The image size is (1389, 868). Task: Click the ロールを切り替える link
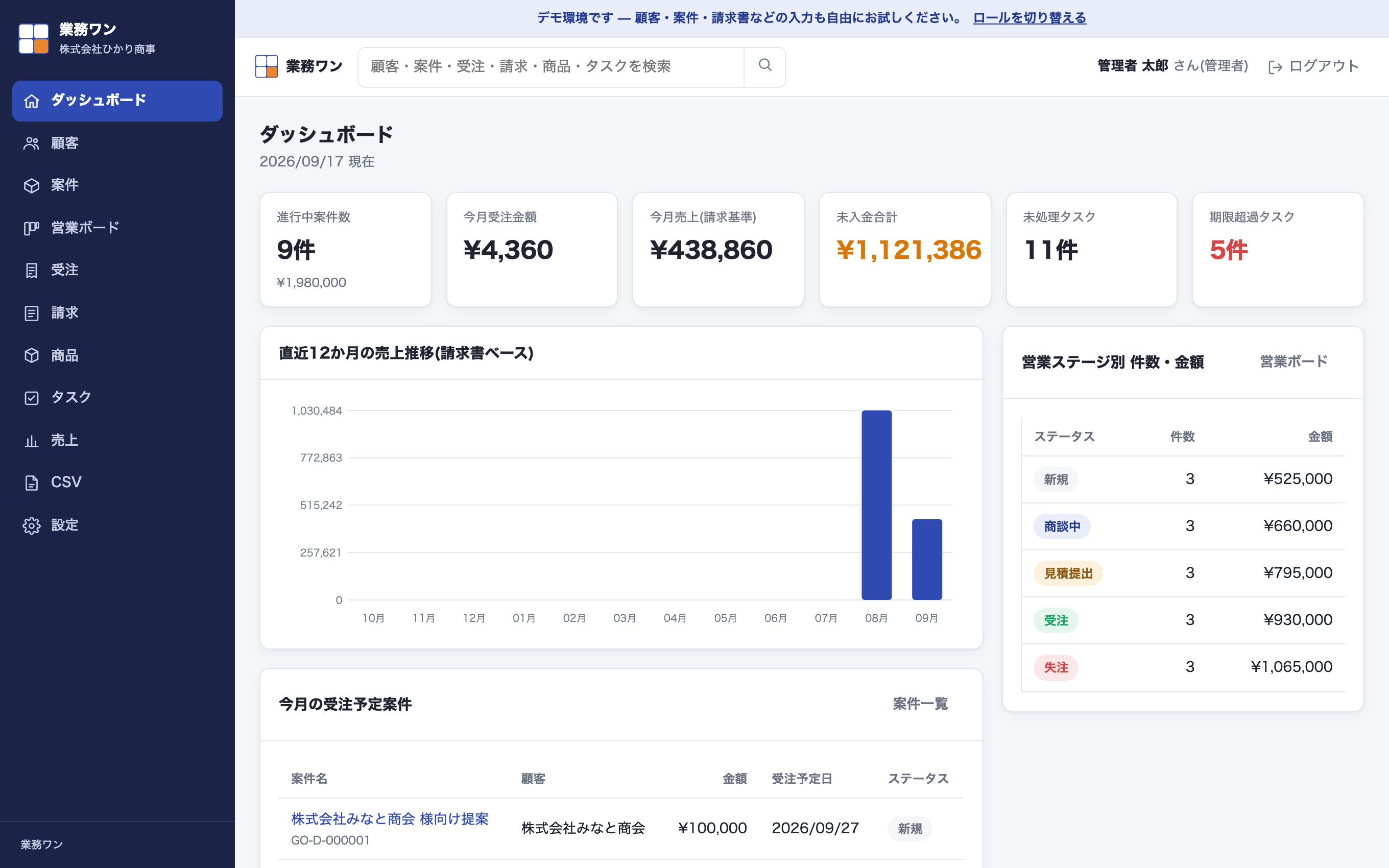[x=1029, y=18]
